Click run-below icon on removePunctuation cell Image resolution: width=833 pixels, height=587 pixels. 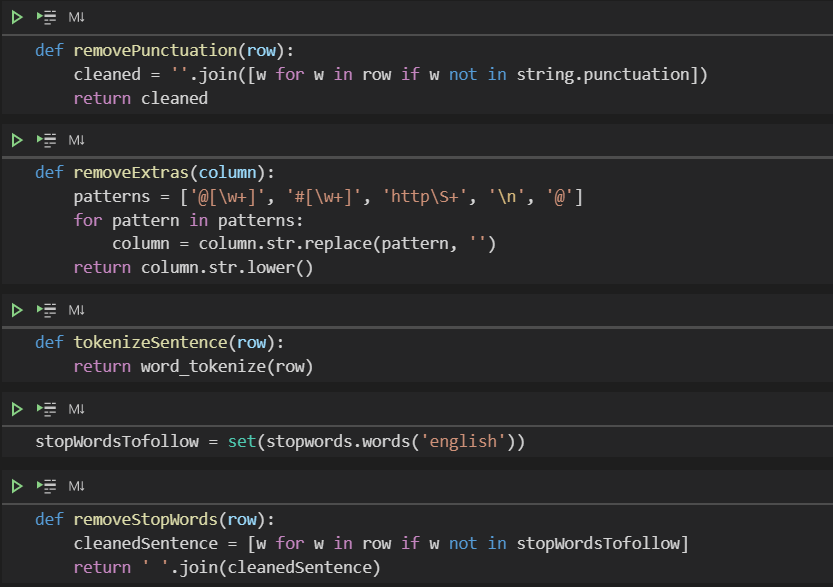[46, 17]
